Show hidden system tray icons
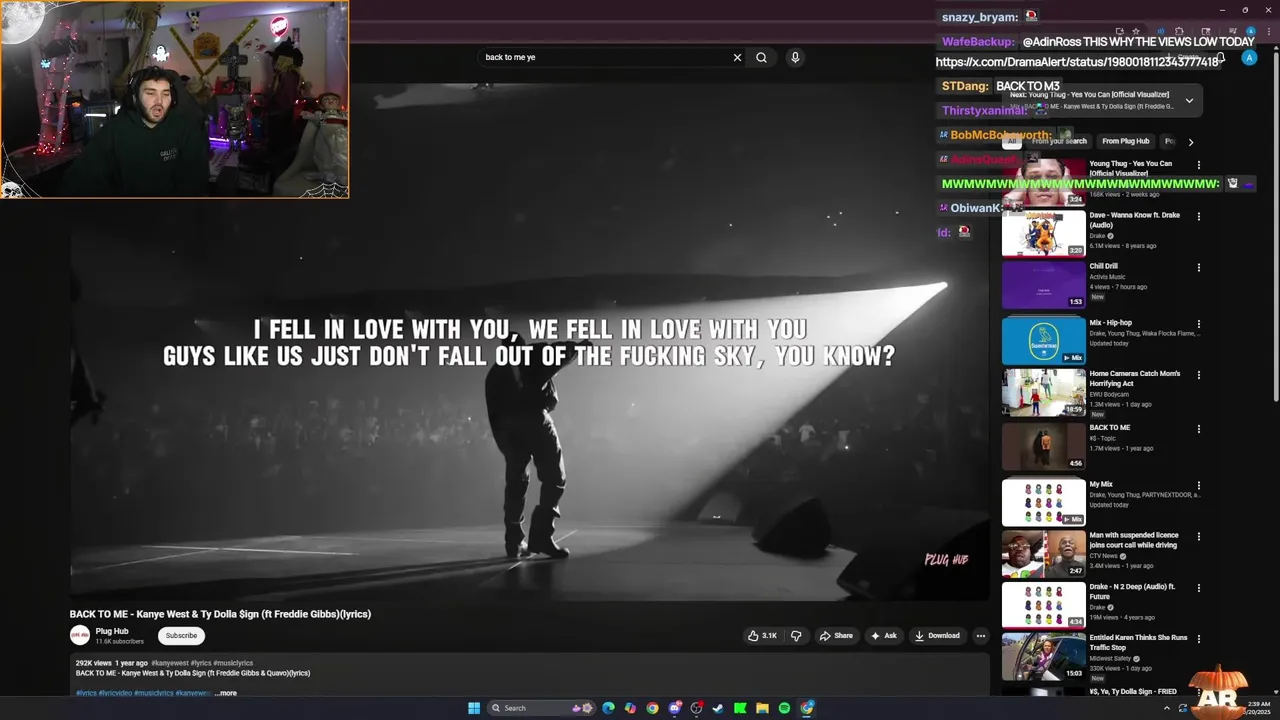Screen dimensions: 1280x720 [1167, 708]
